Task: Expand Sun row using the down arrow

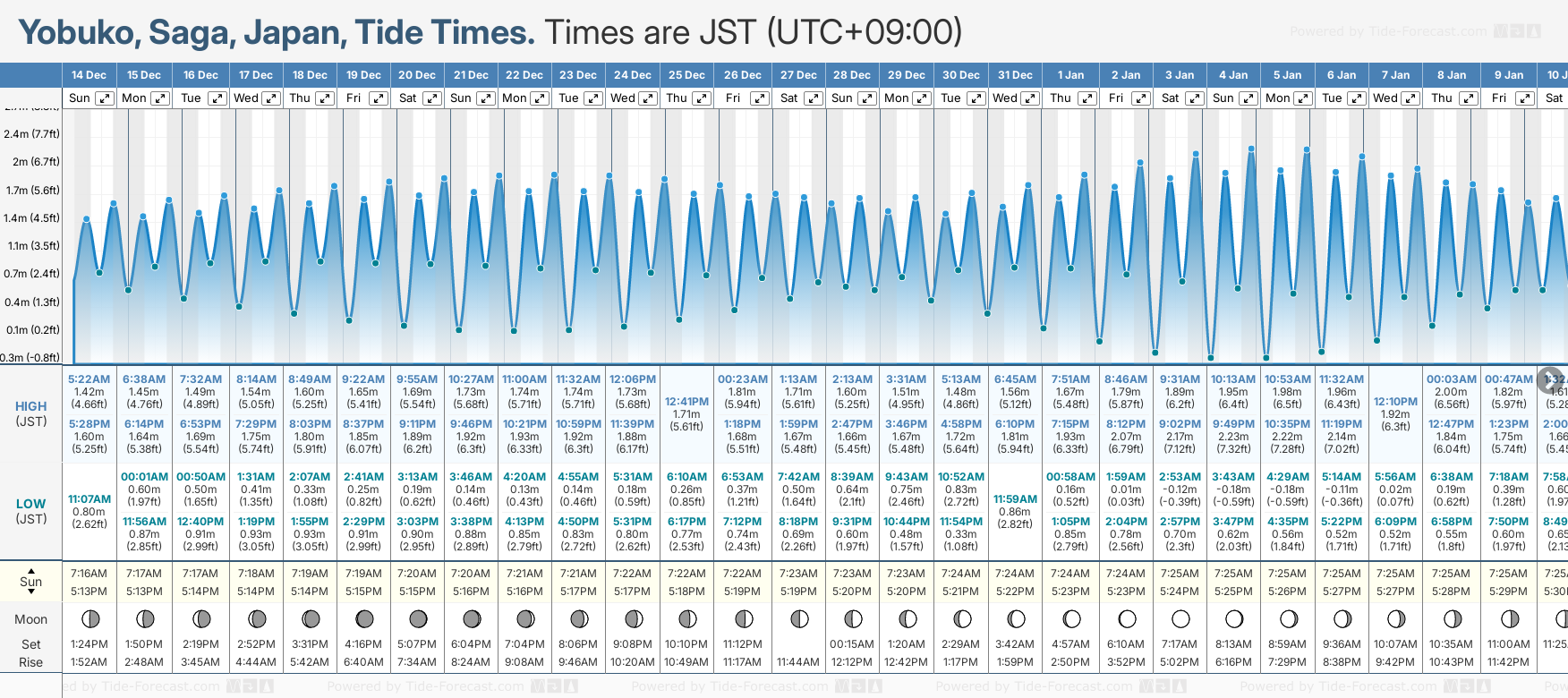Action: click(x=31, y=592)
